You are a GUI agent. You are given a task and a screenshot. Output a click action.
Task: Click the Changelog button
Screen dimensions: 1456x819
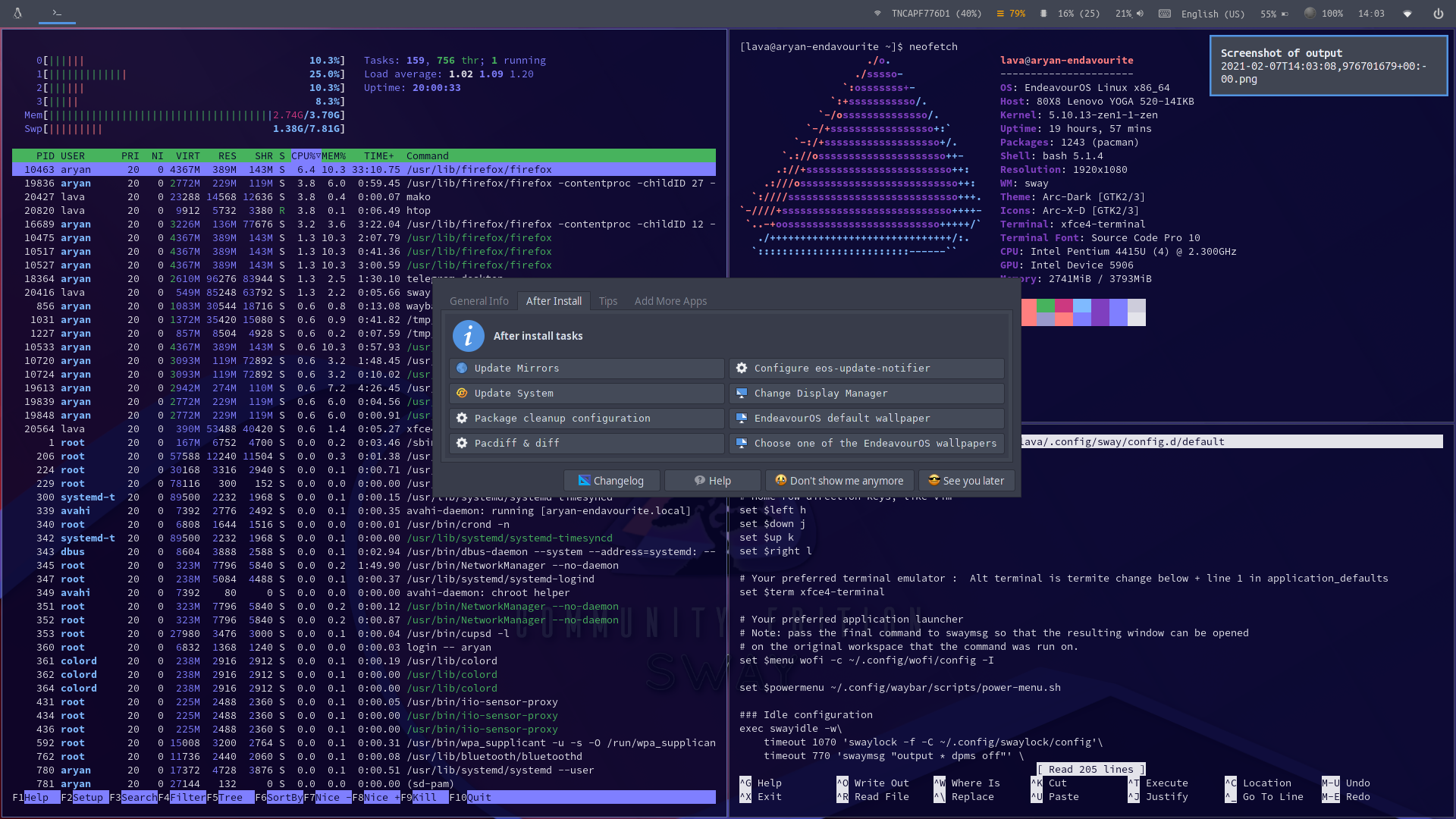[x=612, y=480]
